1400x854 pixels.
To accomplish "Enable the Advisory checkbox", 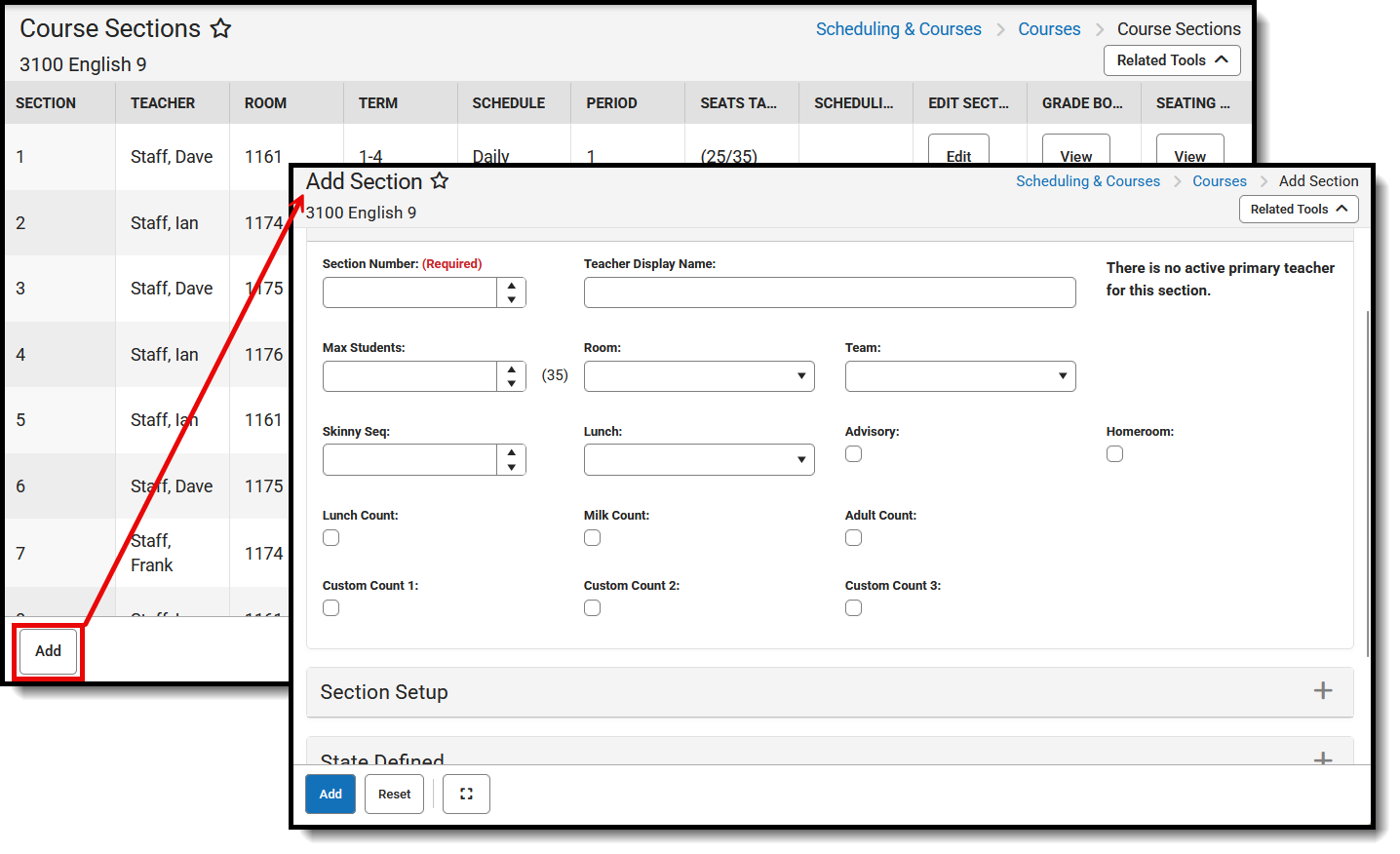I will [853, 453].
